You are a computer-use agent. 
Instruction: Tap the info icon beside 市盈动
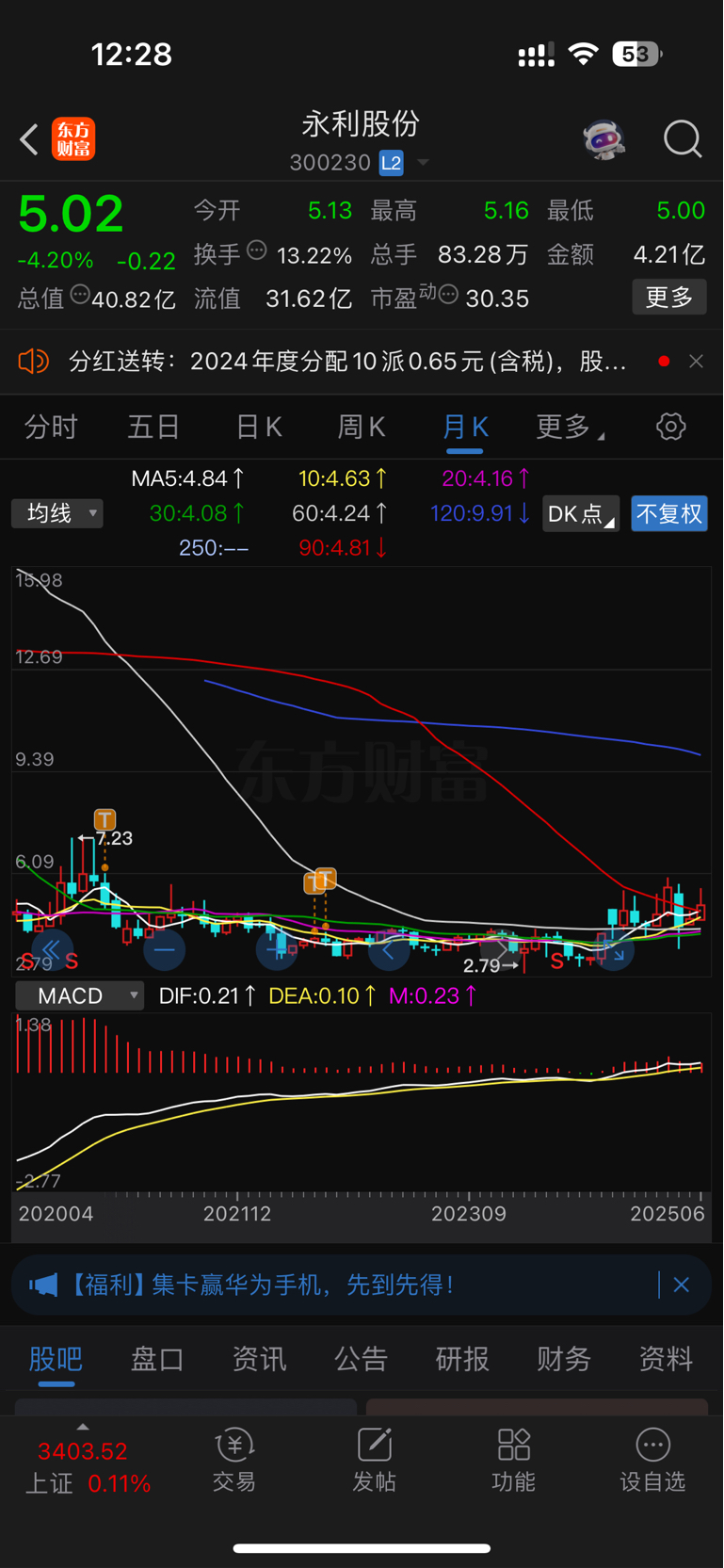tap(448, 295)
